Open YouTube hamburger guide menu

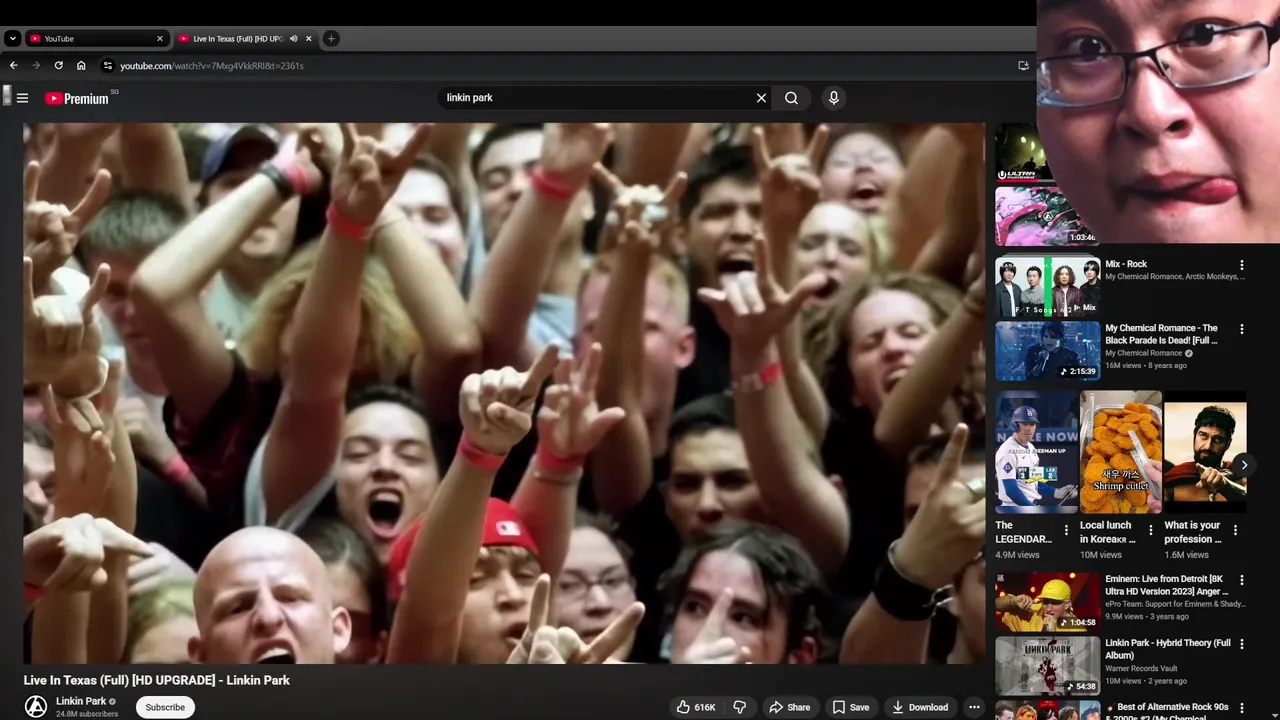pyautogui.click(x=22, y=98)
